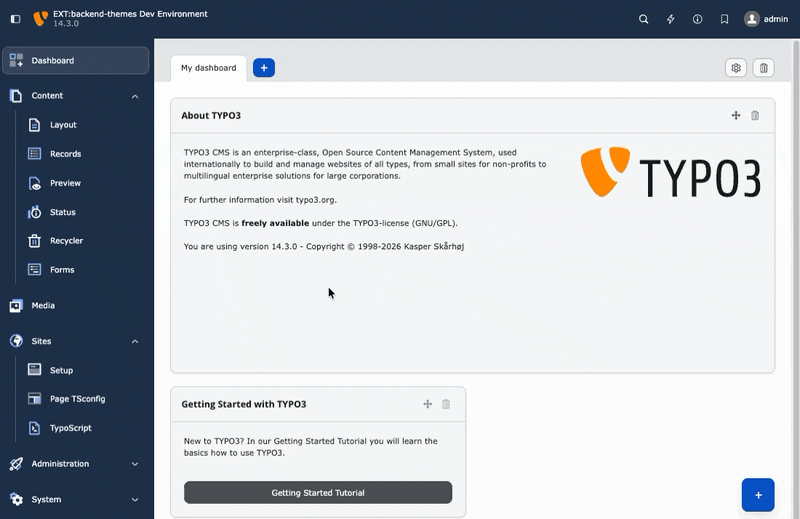This screenshot has width=800, height=519.
Task: Click the About TYPO3 widget title
Action: [x=211, y=115]
